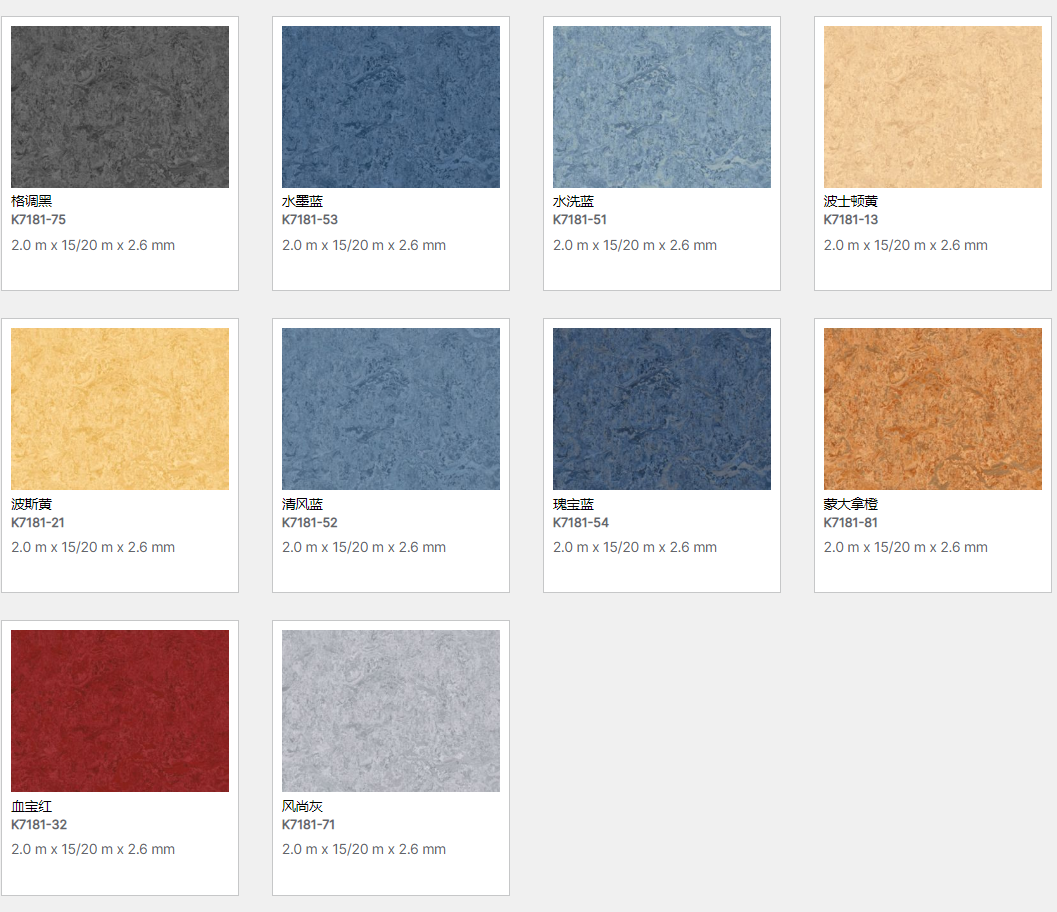Image resolution: width=1057 pixels, height=912 pixels.
Task: Select the 风尚灰 product title
Action: pos(303,805)
